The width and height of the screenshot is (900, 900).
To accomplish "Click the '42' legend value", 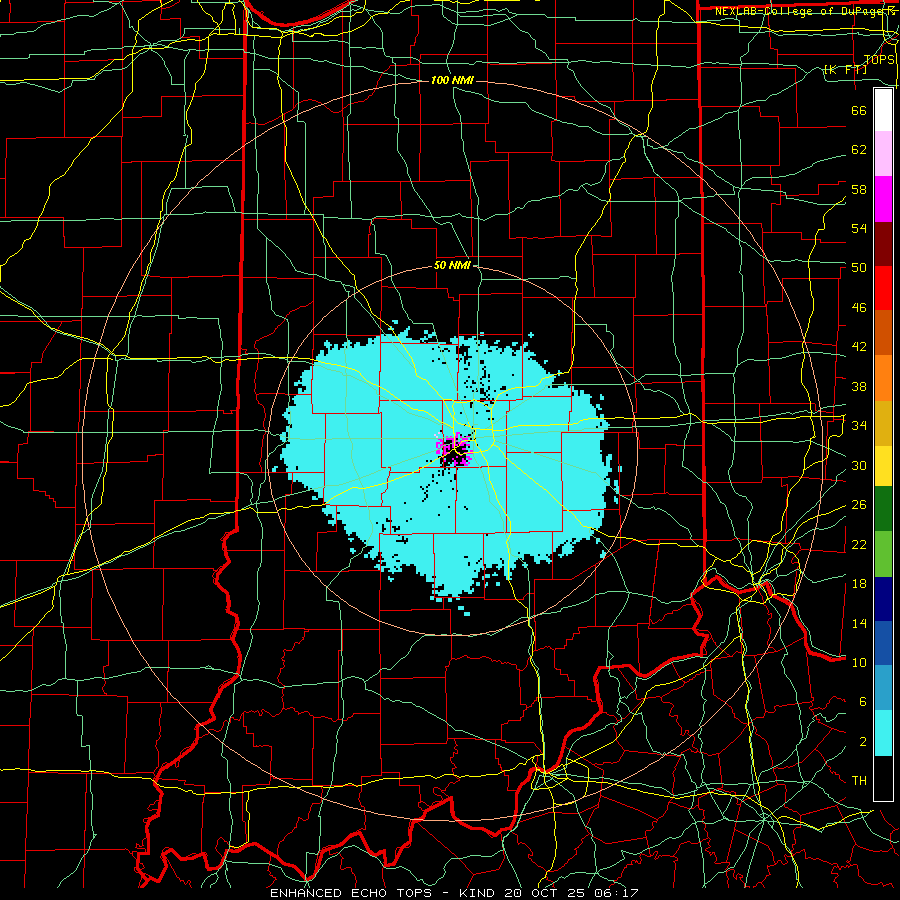I will (x=859, y=347).
